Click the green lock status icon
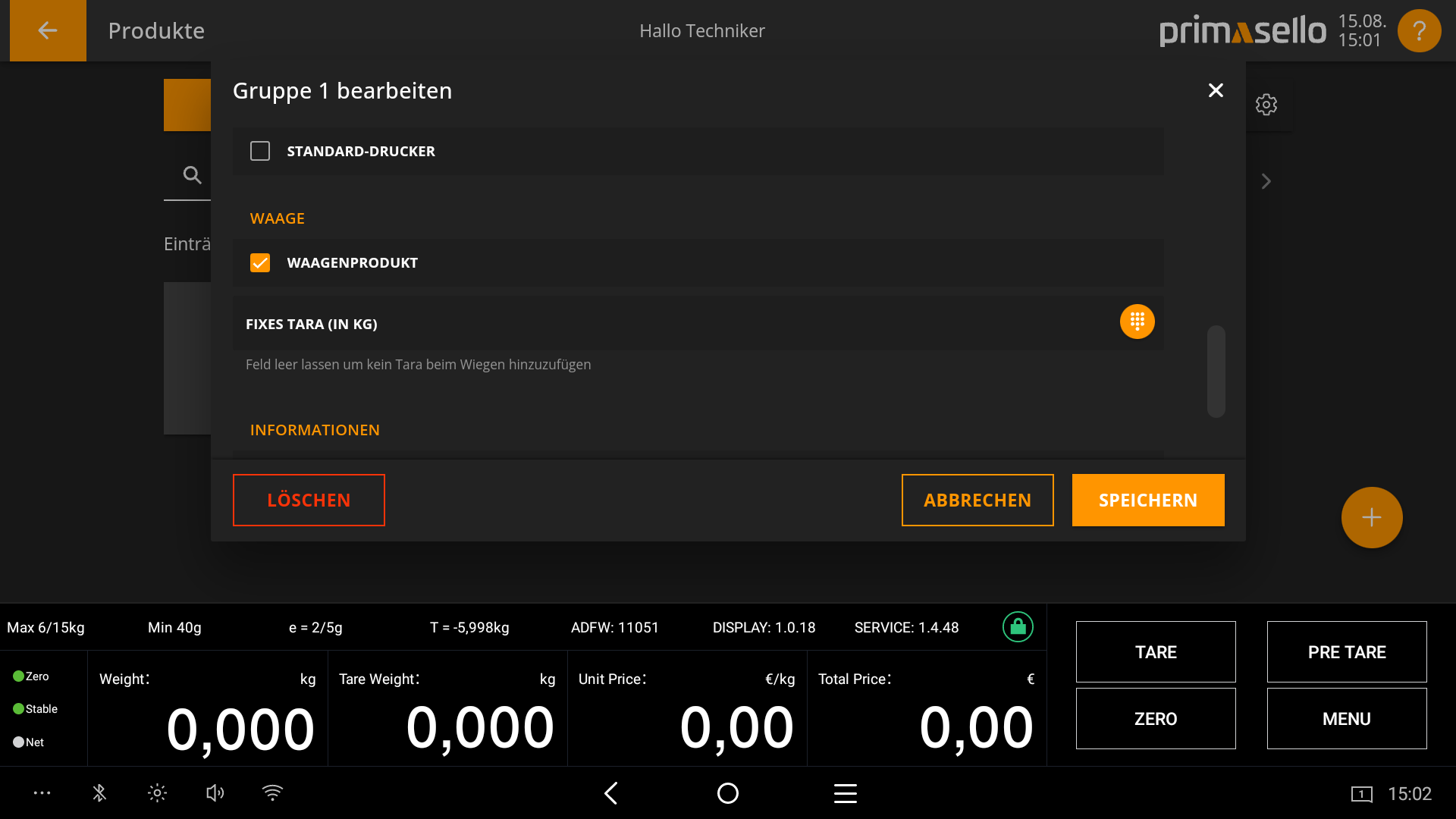 1018,627
